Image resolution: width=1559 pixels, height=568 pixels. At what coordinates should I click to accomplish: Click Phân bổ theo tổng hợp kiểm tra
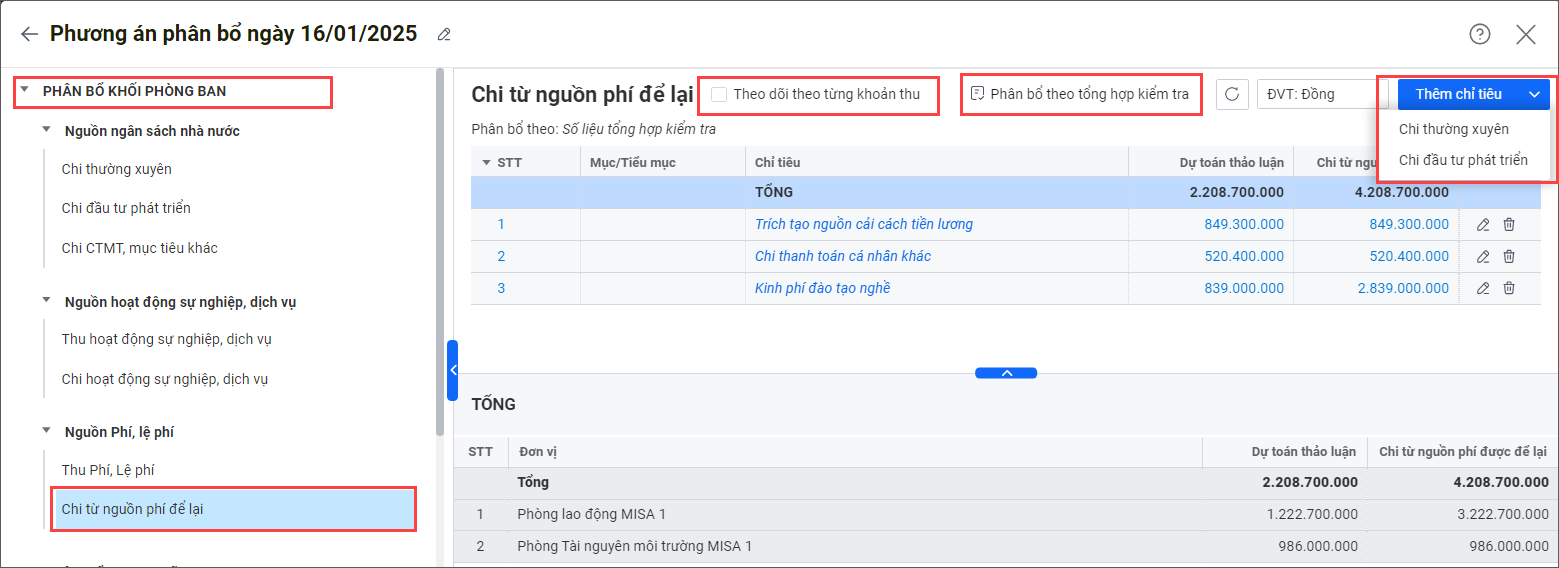1079,94
